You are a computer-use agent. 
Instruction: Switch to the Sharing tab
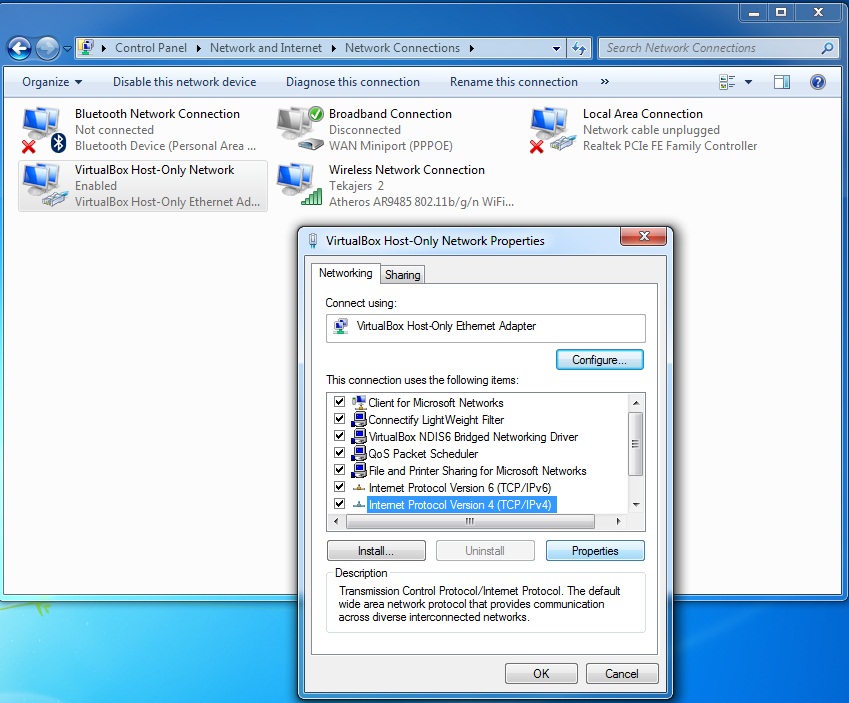pos(402,275)
